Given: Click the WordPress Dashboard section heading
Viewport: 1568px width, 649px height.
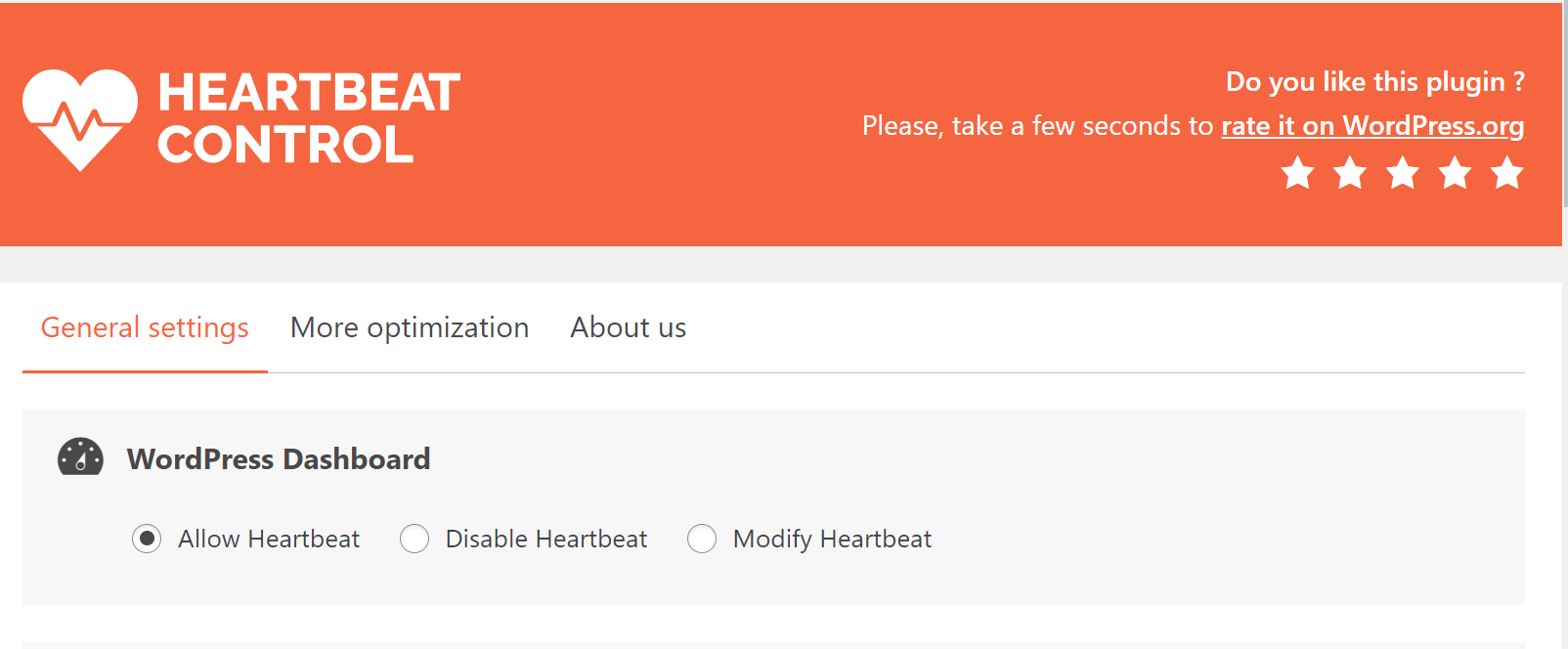Looking at the screenshot, I should click(278, 458).
